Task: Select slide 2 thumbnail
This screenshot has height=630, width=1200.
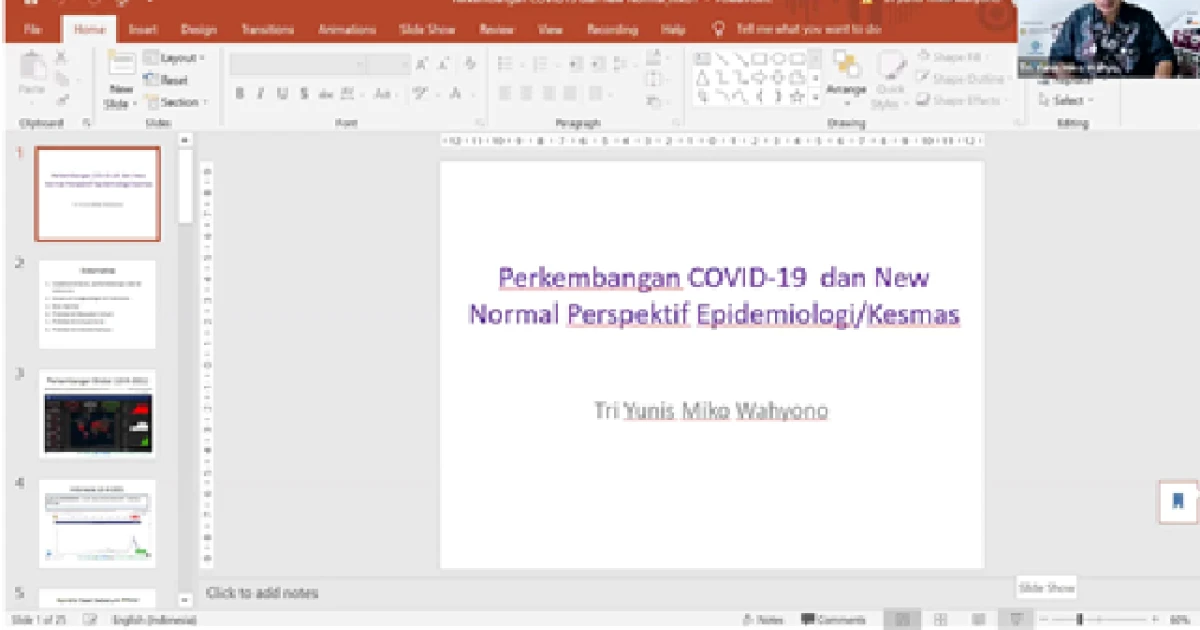Action: 97,304
